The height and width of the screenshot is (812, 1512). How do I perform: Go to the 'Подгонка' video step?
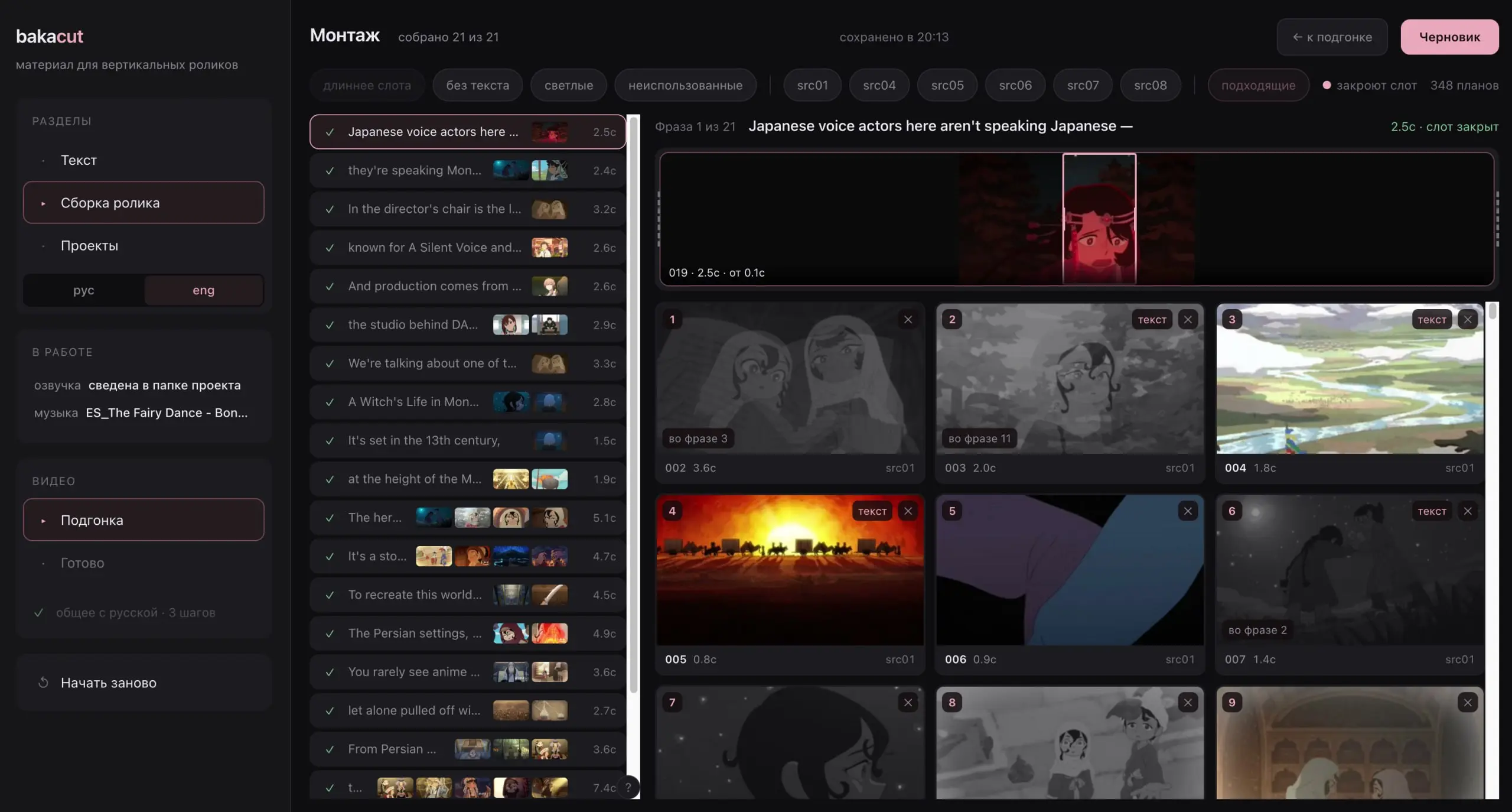tap(144, 520)
